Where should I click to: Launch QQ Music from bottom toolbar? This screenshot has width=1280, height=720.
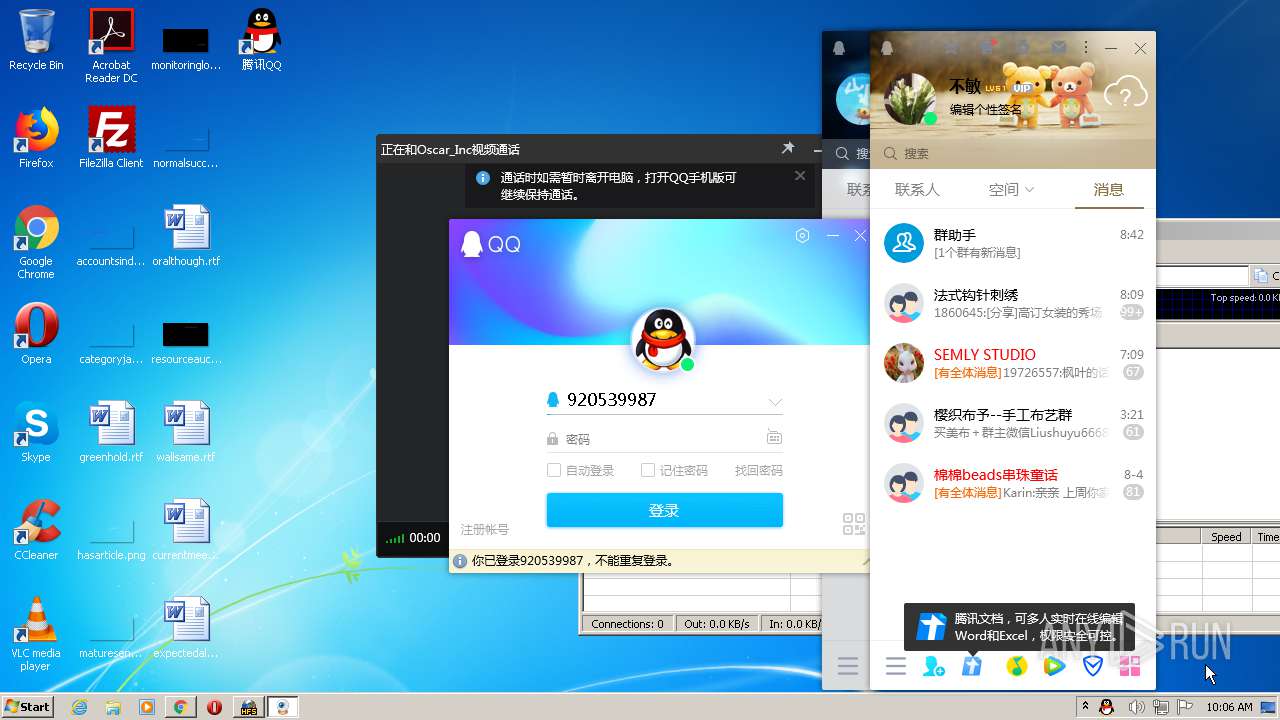click(1016, 666)
